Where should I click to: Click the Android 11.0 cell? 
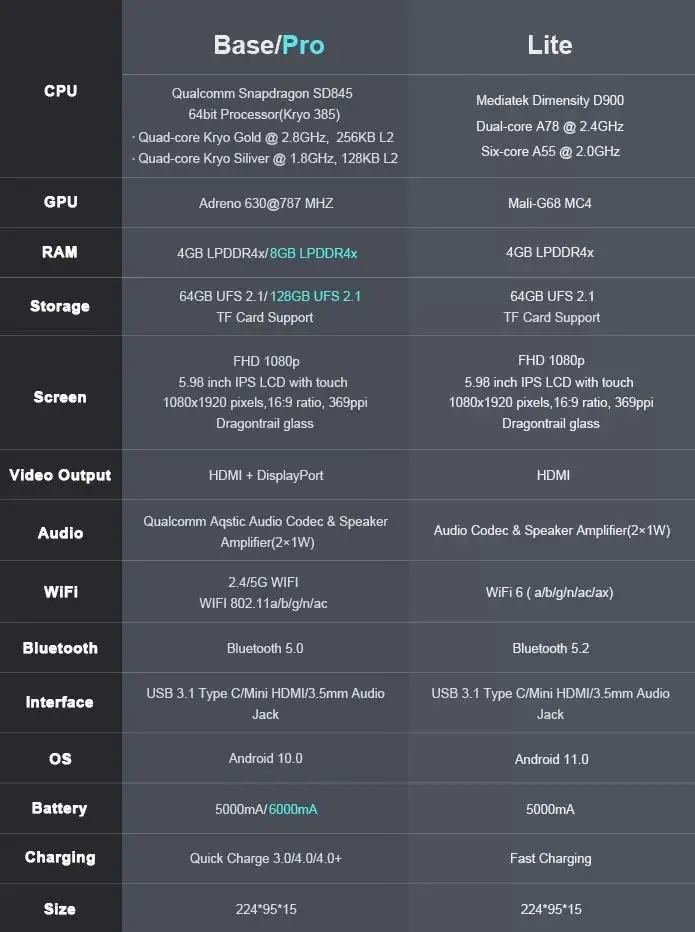pos(552,759)
